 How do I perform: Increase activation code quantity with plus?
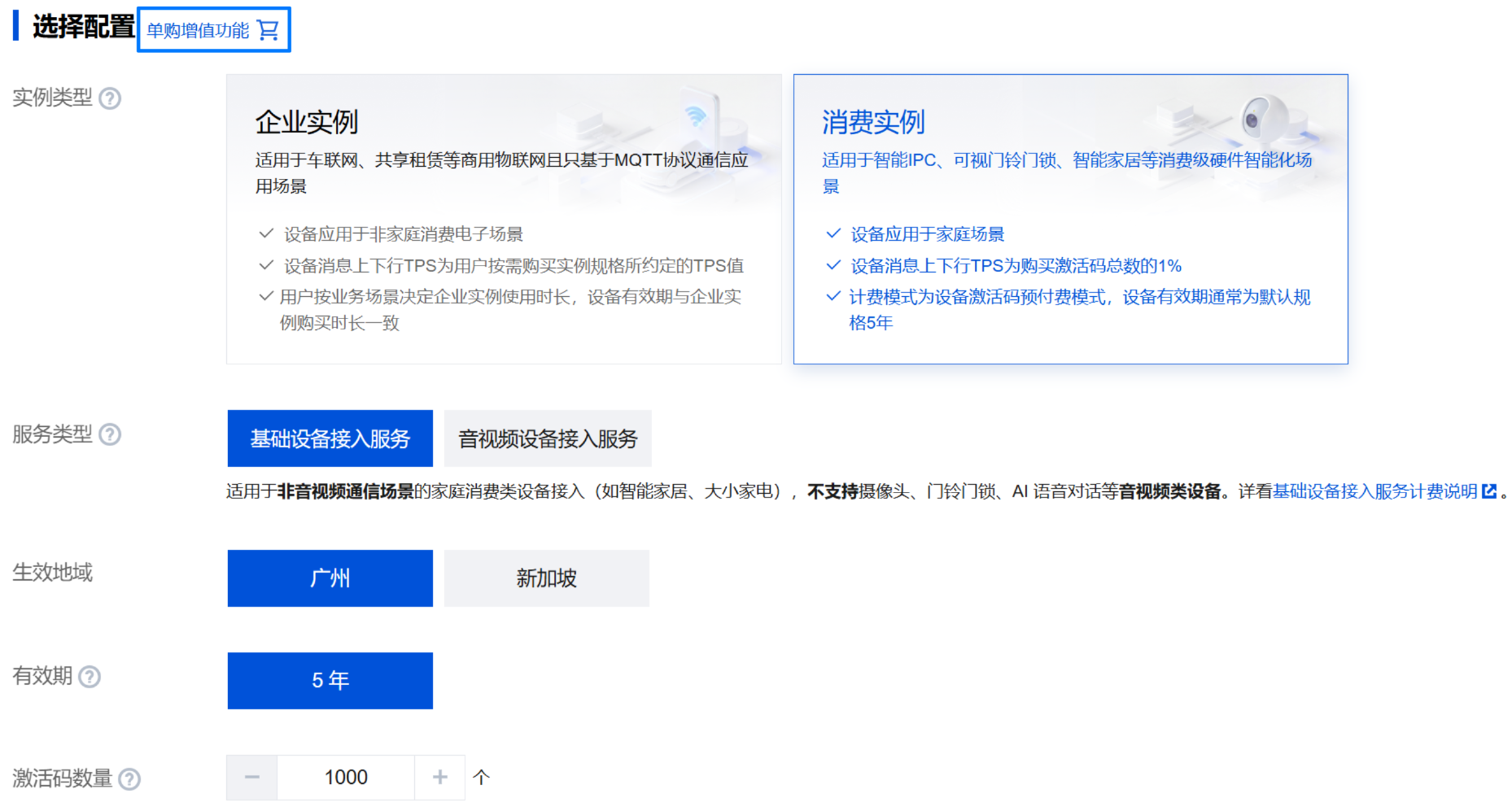coord(440,778)
